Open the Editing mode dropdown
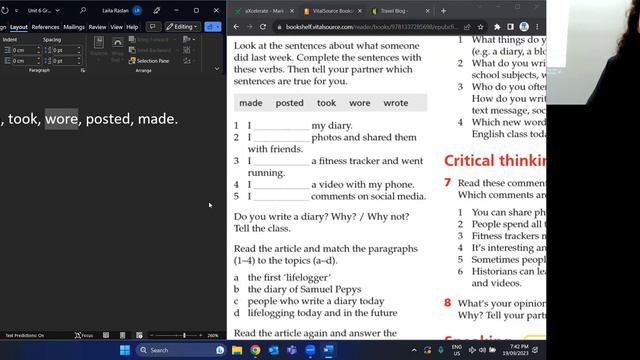This screenshot has width=640, height=360. tap(182, 27)
